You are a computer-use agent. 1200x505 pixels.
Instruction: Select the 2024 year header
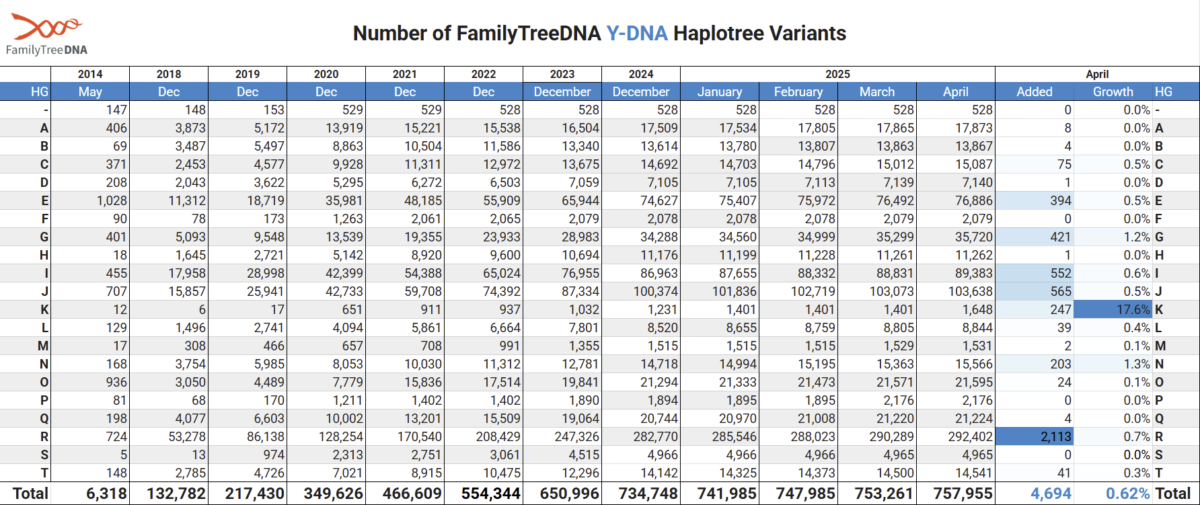coord(641,74)
